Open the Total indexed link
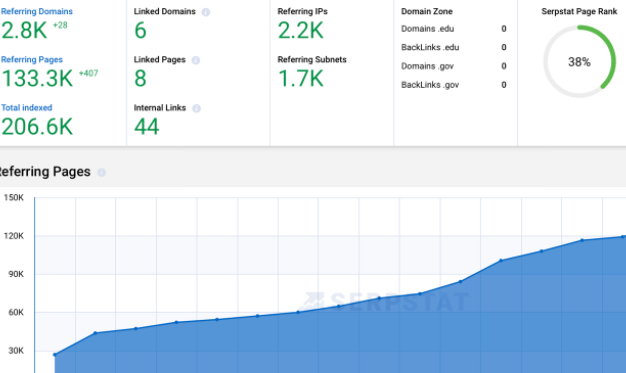 pos(27,108)
